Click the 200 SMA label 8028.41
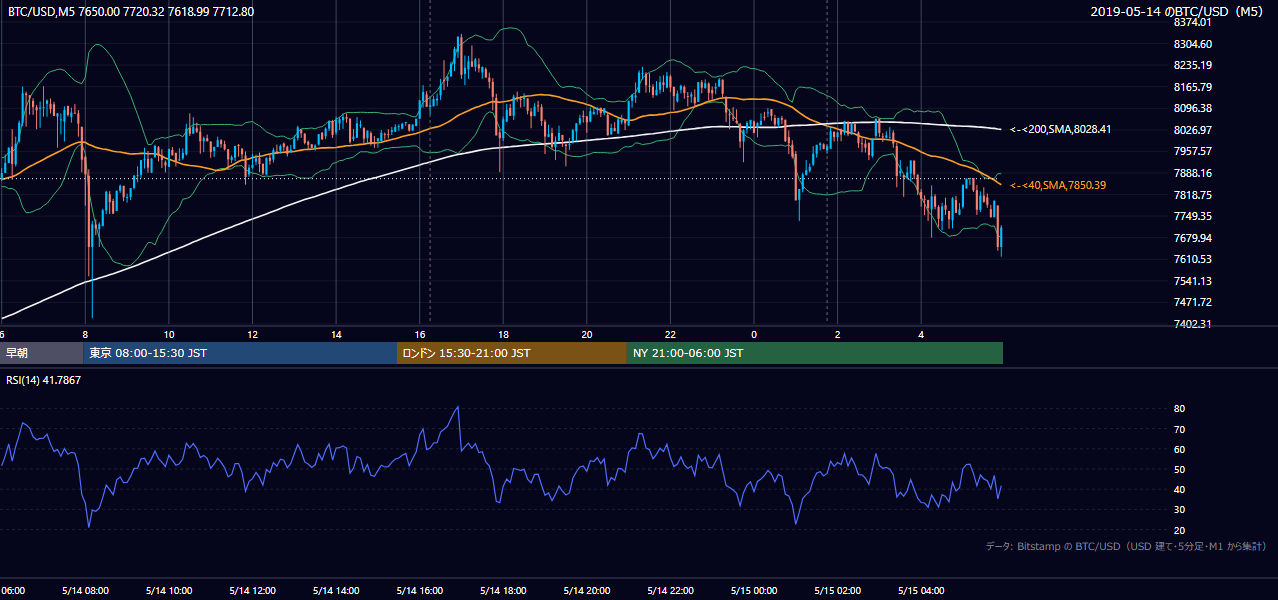The width and height of the screenshot is (1278, 600). [1061, 129]
